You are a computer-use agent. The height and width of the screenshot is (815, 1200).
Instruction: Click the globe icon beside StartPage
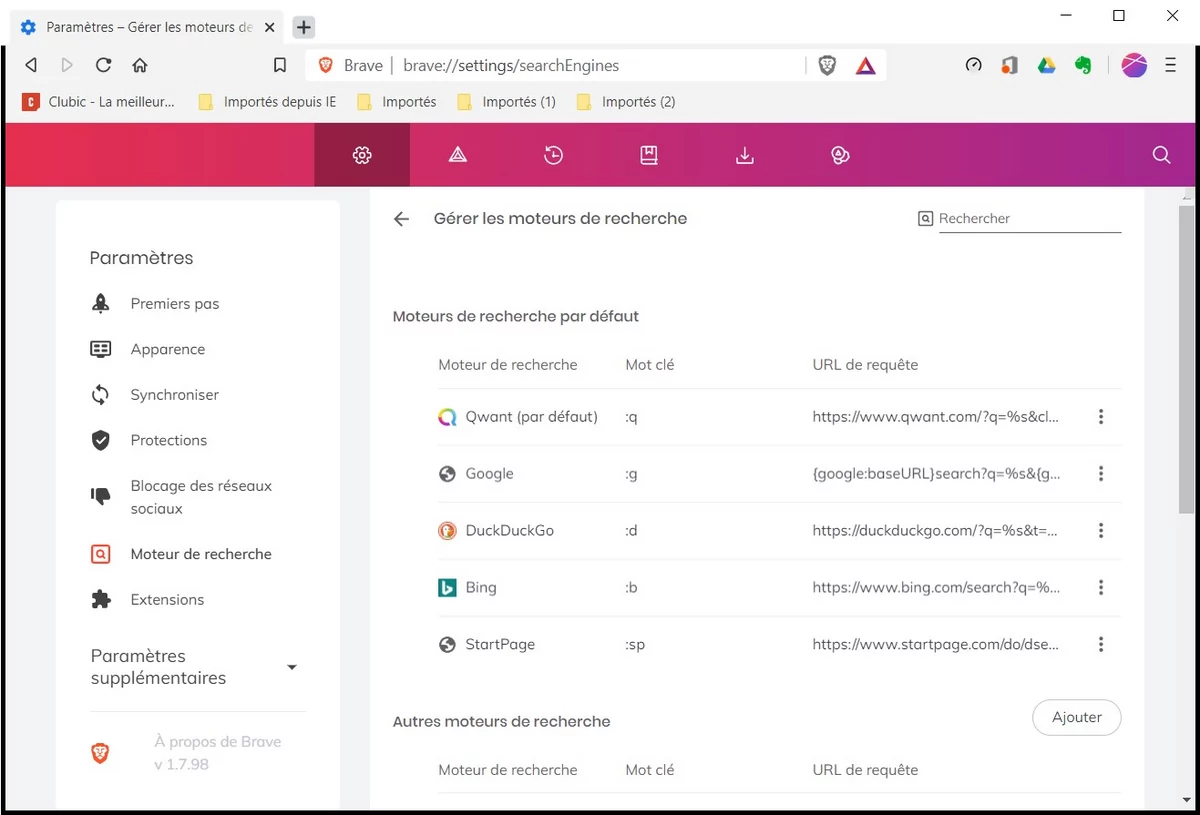(447, 645)
